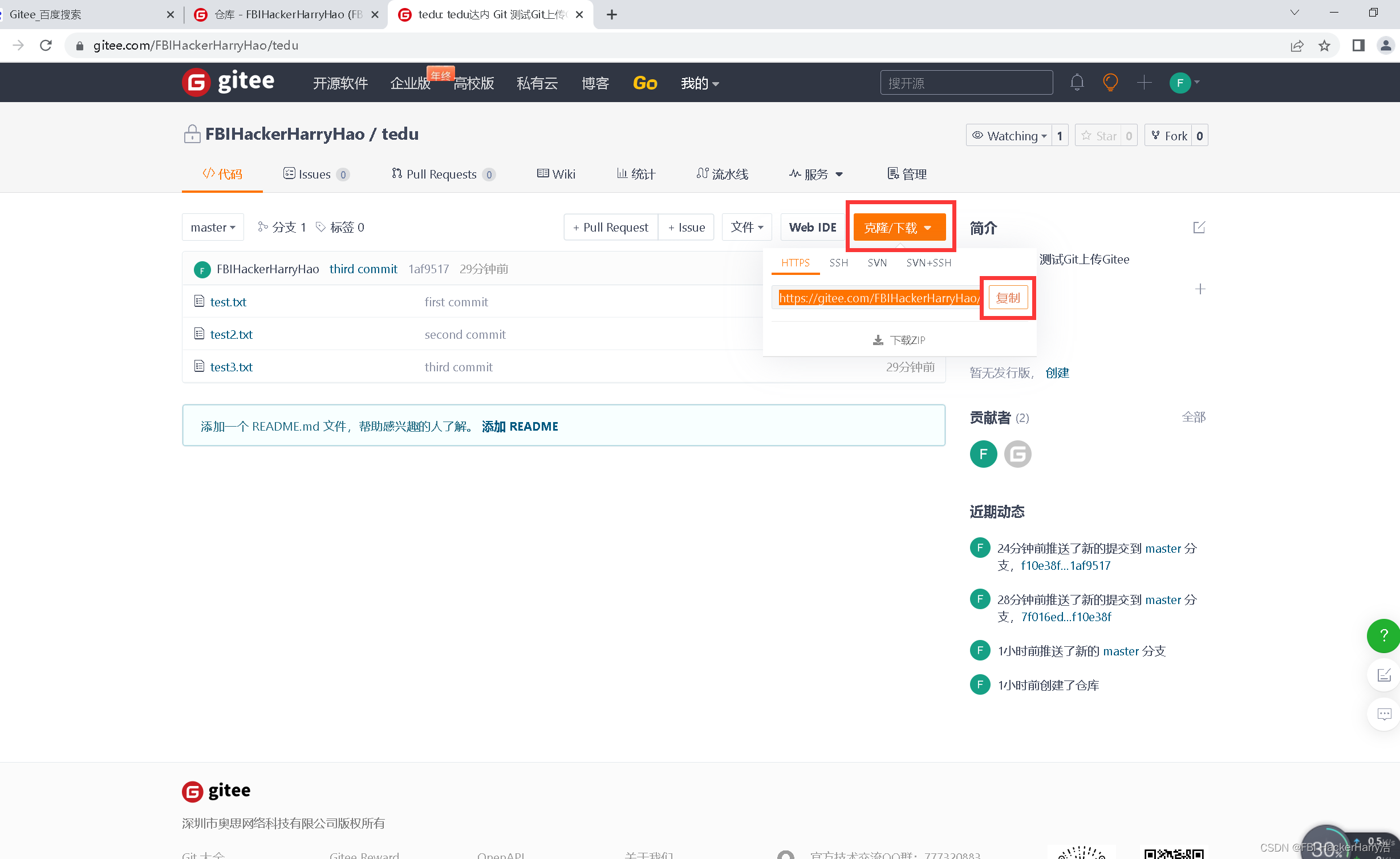Click 下载ZIP download link
The width and height of the screenshot is (1400, 859).
tap(899, 341)
